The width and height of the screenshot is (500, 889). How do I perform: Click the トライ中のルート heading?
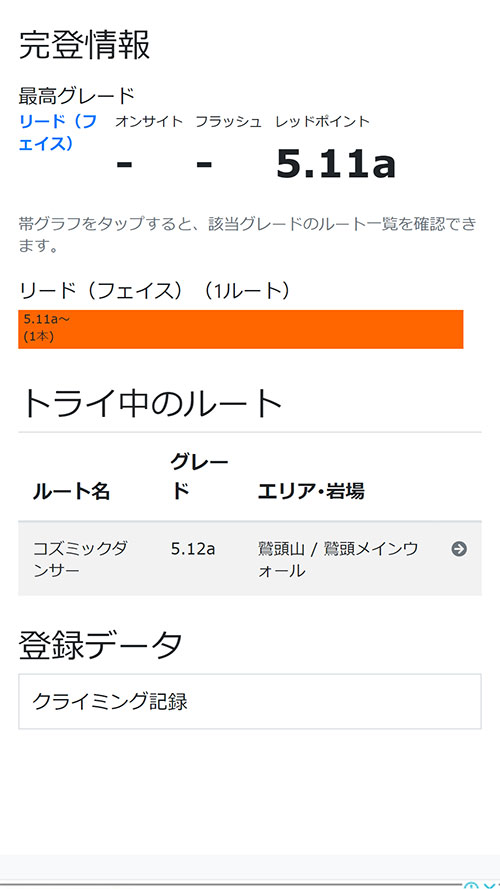[x=150, y=403]
